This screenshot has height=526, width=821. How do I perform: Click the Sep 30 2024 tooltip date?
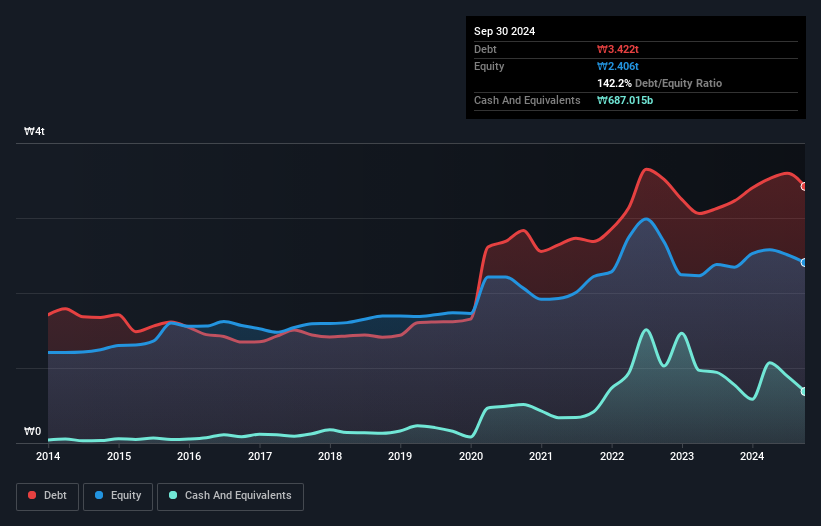click(504, 31)
